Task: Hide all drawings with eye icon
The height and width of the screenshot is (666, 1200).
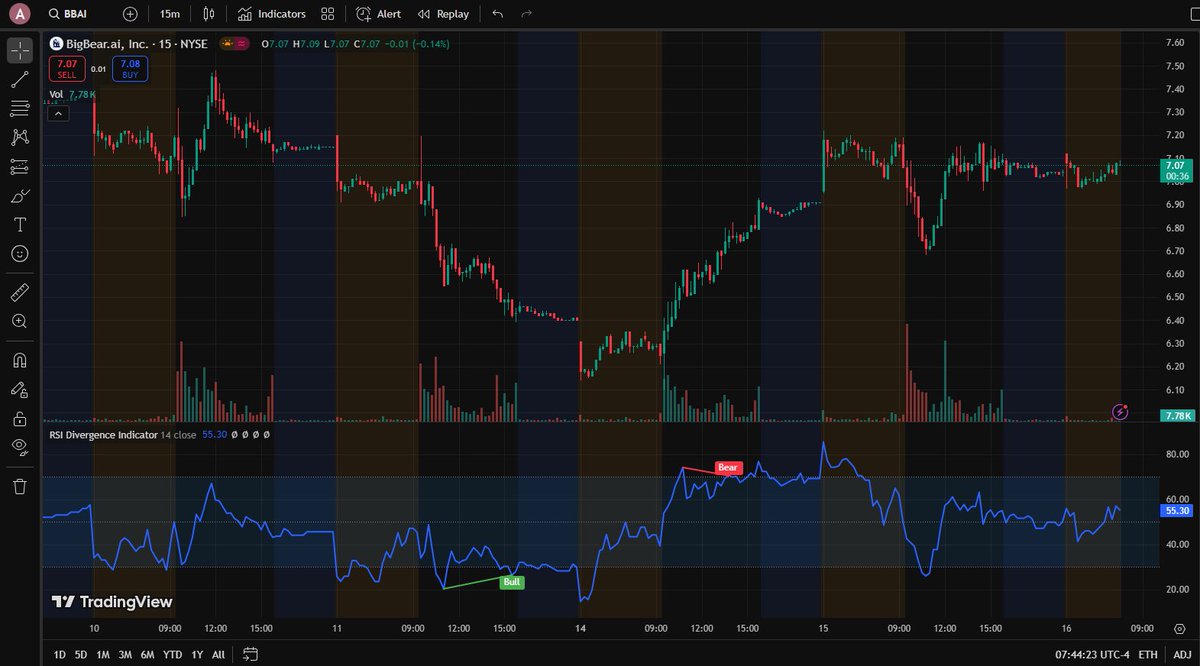Action: pyautogui.click(x=20, y=447)
